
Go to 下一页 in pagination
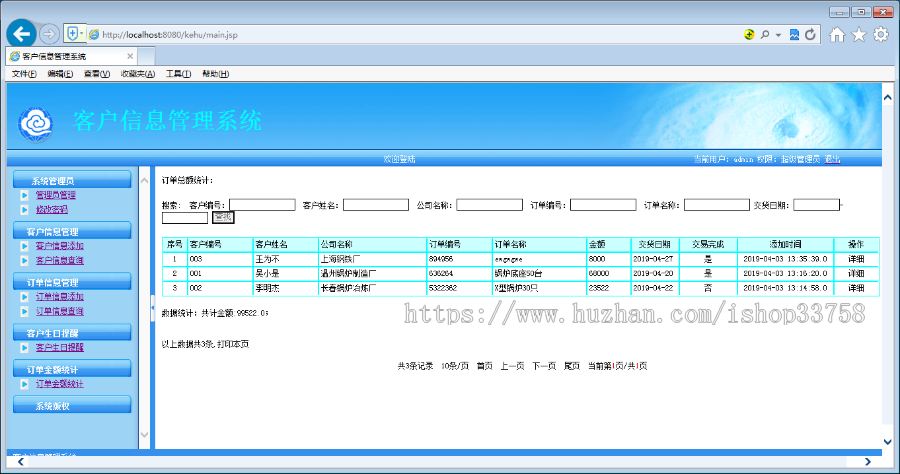click(544, 366)
